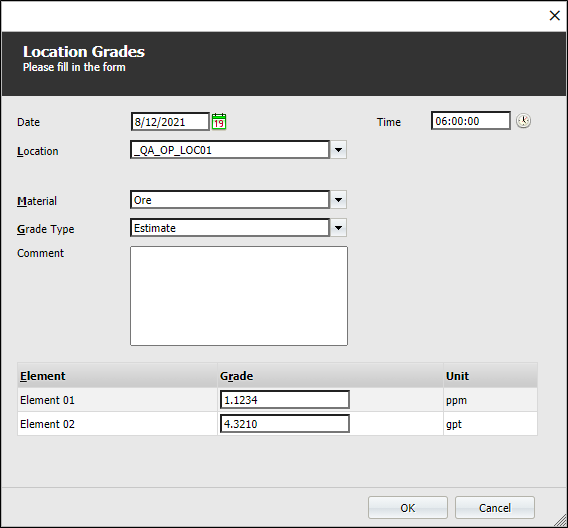Screen dimensions: 568x528
Task: Expand the Grade Type dropdown arrow
Action: click(338, 228)
